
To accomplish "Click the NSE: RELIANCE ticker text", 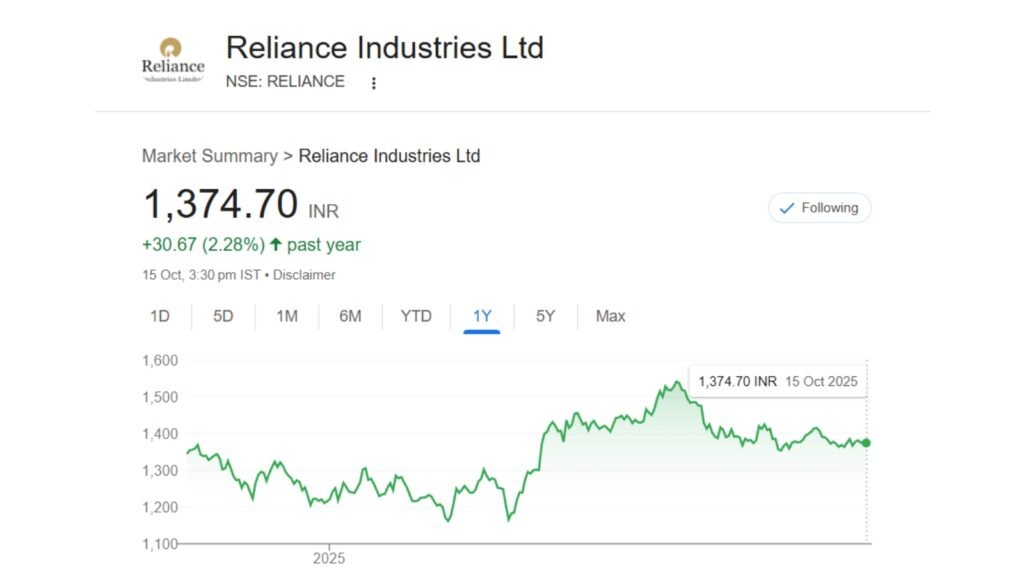I will click(285, 82).
